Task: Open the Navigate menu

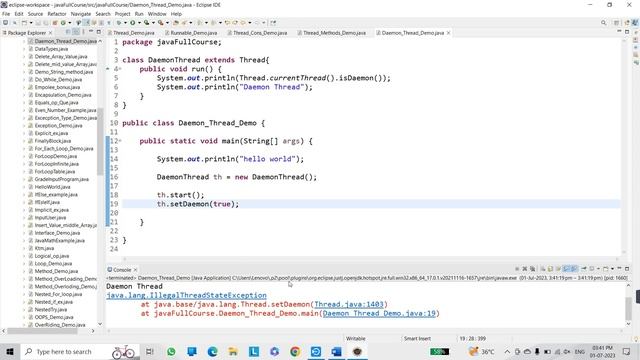Action: coord(81,14)
